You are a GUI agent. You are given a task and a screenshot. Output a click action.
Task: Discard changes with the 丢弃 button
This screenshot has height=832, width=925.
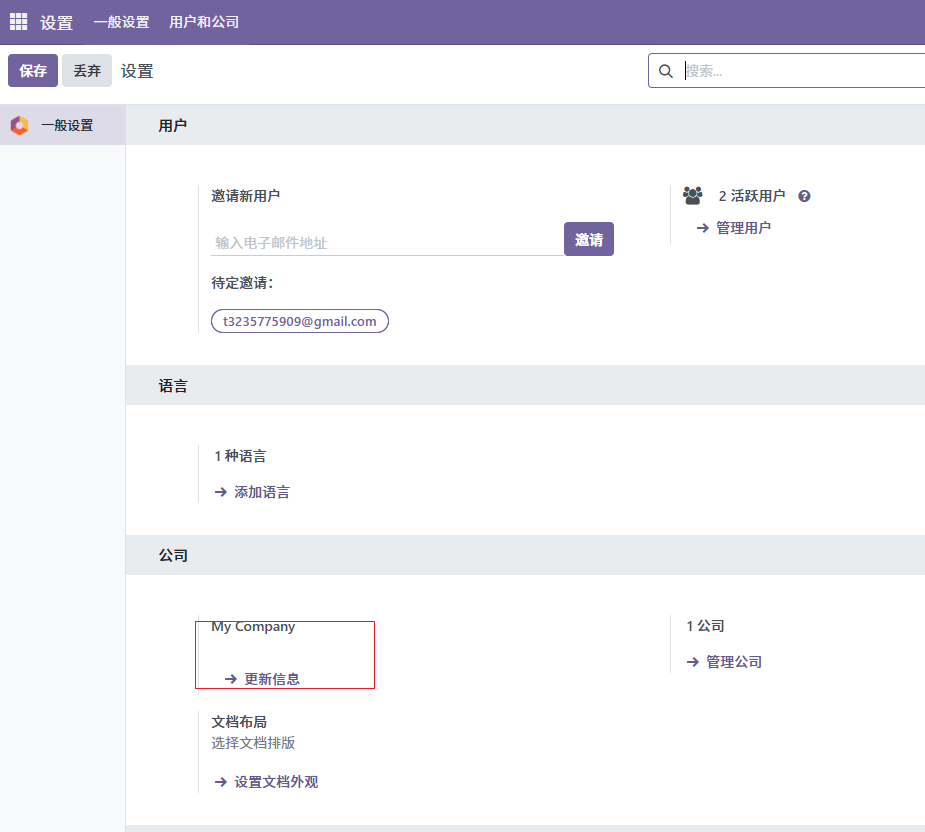point(87,71)
